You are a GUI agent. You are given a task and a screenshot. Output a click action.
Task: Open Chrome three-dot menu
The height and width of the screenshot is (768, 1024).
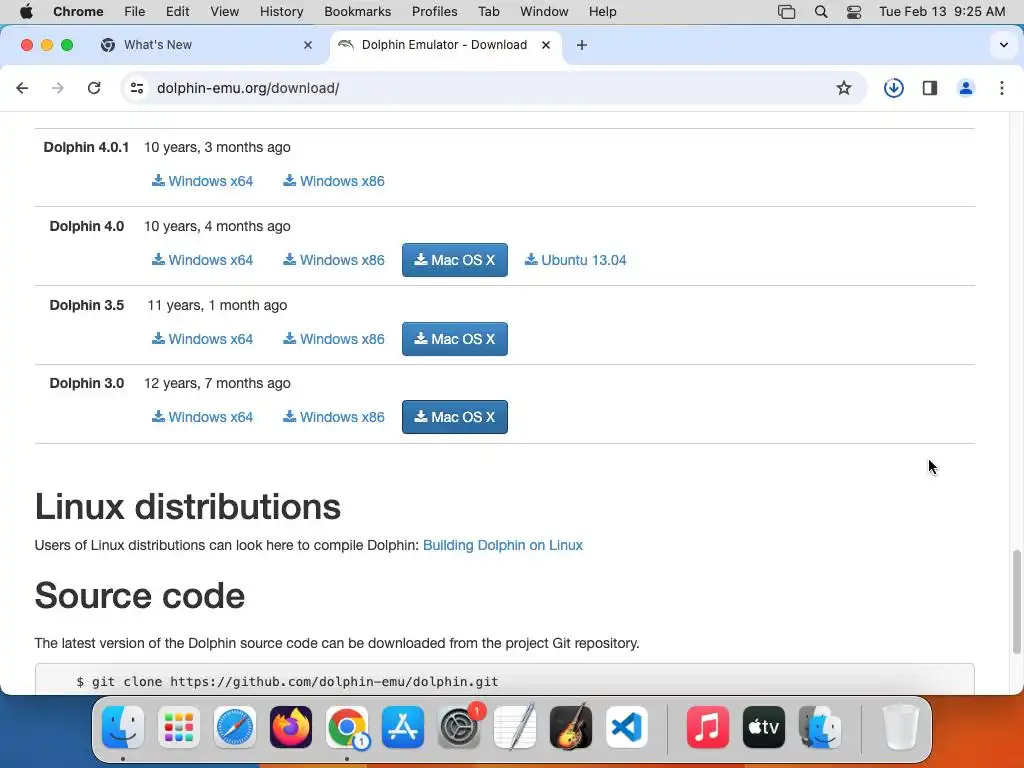pyautogui.click(x=1002, y=88)
